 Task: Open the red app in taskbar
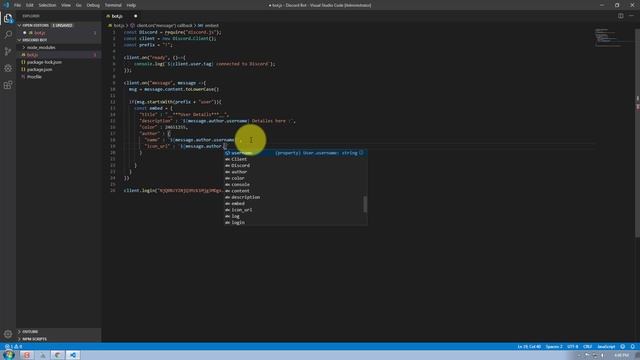[27, 355]
